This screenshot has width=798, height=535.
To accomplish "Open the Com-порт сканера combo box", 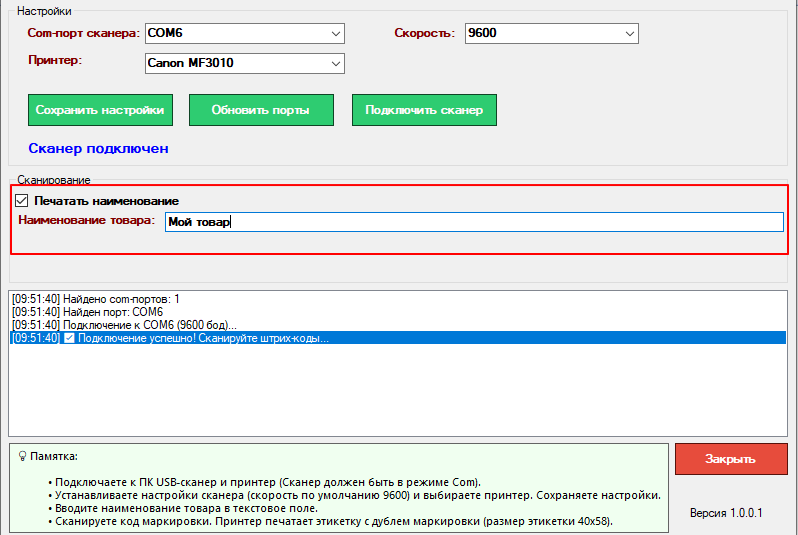I will [x=244, y=34].
